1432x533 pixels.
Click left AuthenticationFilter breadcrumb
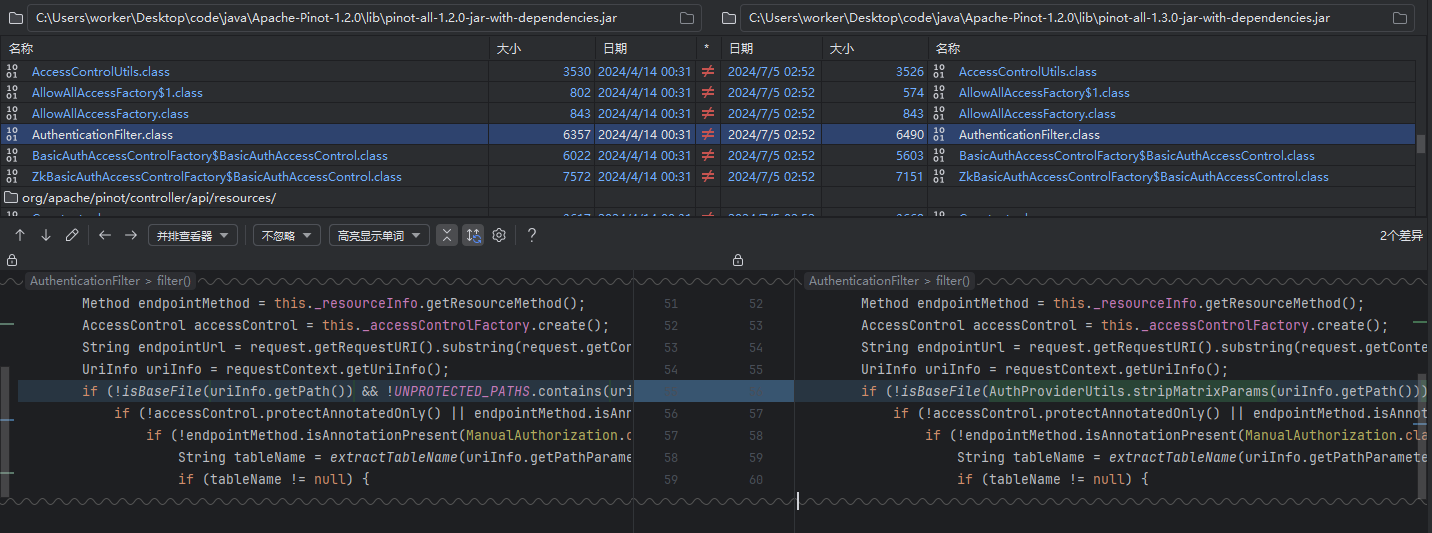(x=85, y=281)
